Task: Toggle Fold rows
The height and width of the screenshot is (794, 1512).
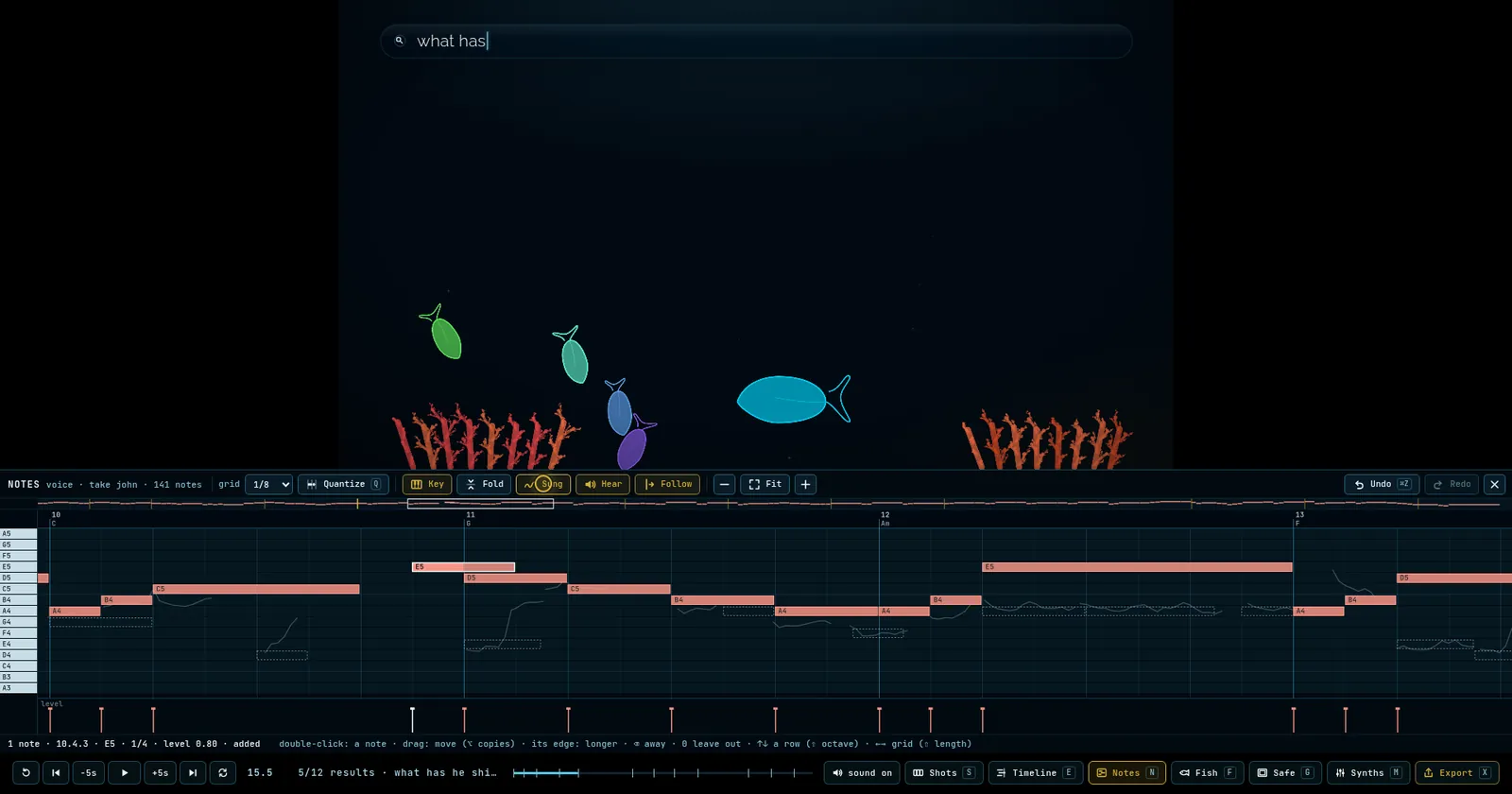Action: click(x=485, y=484)
